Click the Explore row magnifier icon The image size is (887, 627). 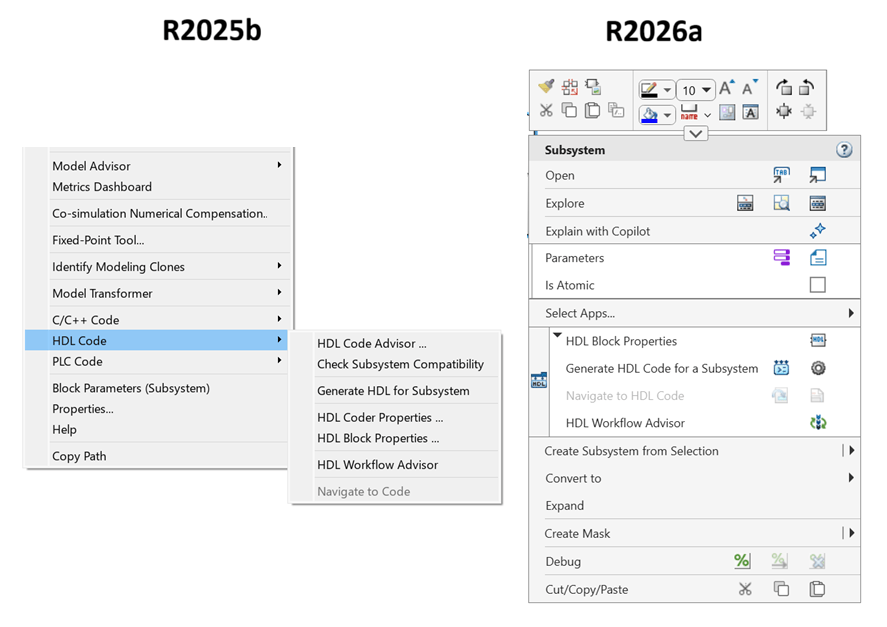click(781, 203)
